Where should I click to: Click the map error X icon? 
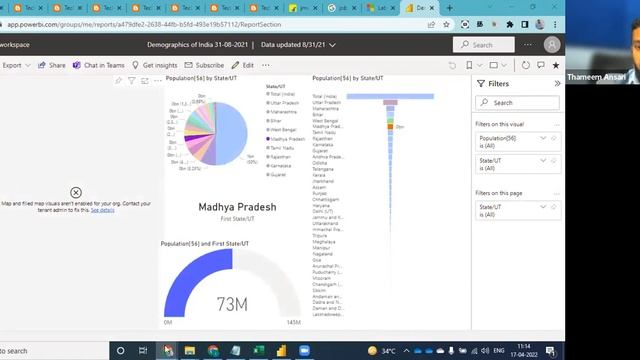pyautogui.click(x=76, y=192)
